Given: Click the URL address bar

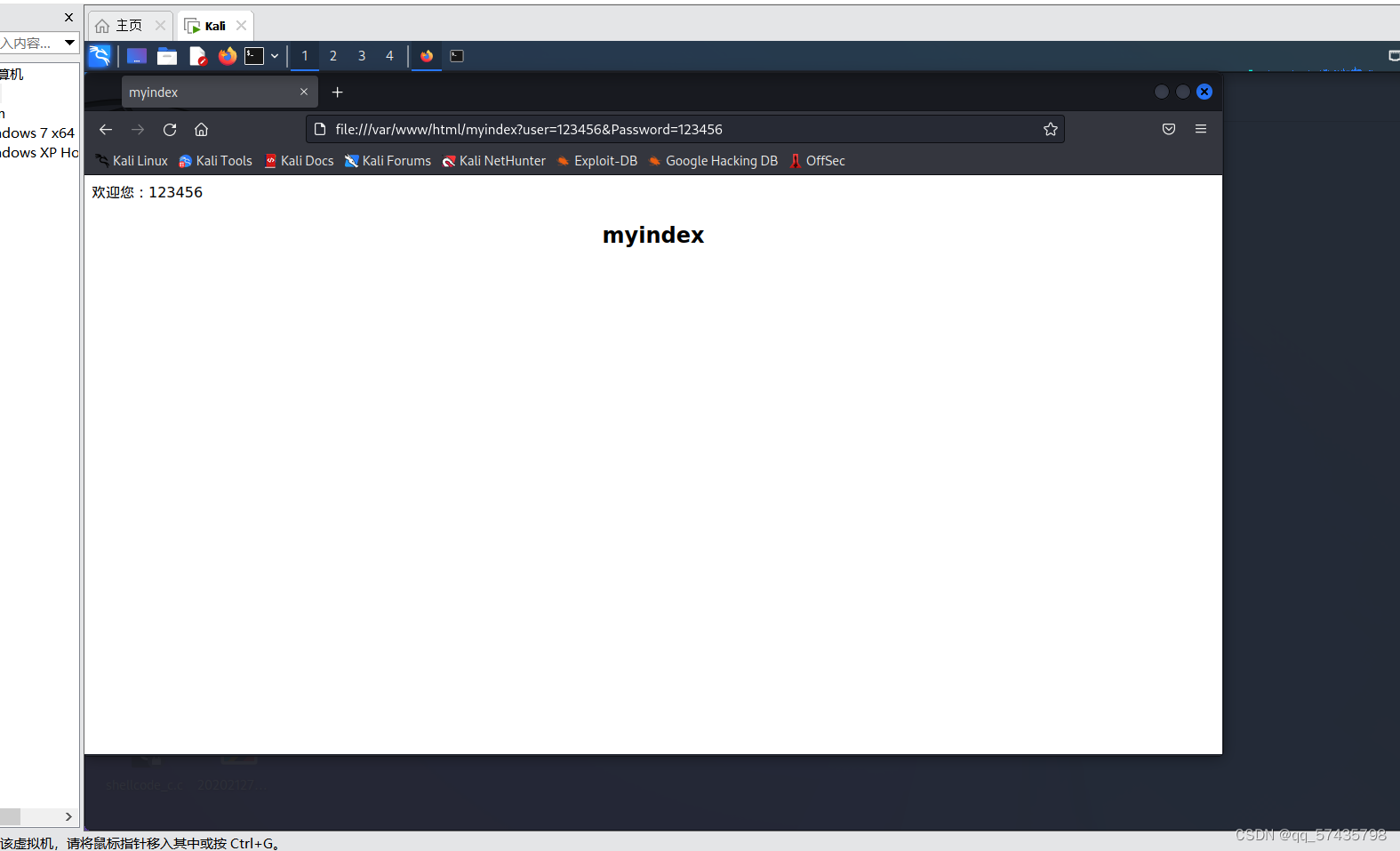Looking at the screenshot, I should (684, 129).
